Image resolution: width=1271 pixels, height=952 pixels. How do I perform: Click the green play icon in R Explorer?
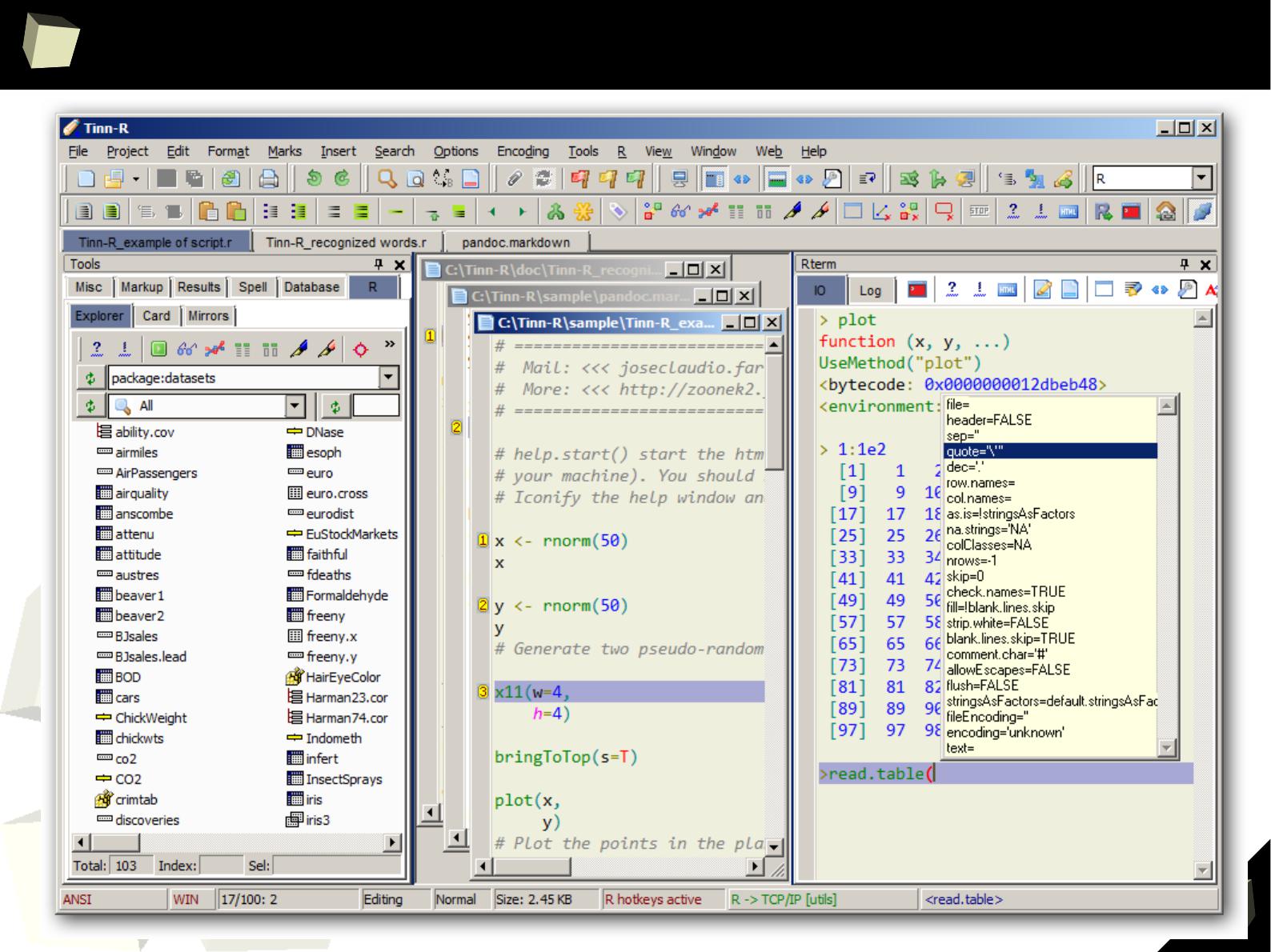[x=158, y=349]
